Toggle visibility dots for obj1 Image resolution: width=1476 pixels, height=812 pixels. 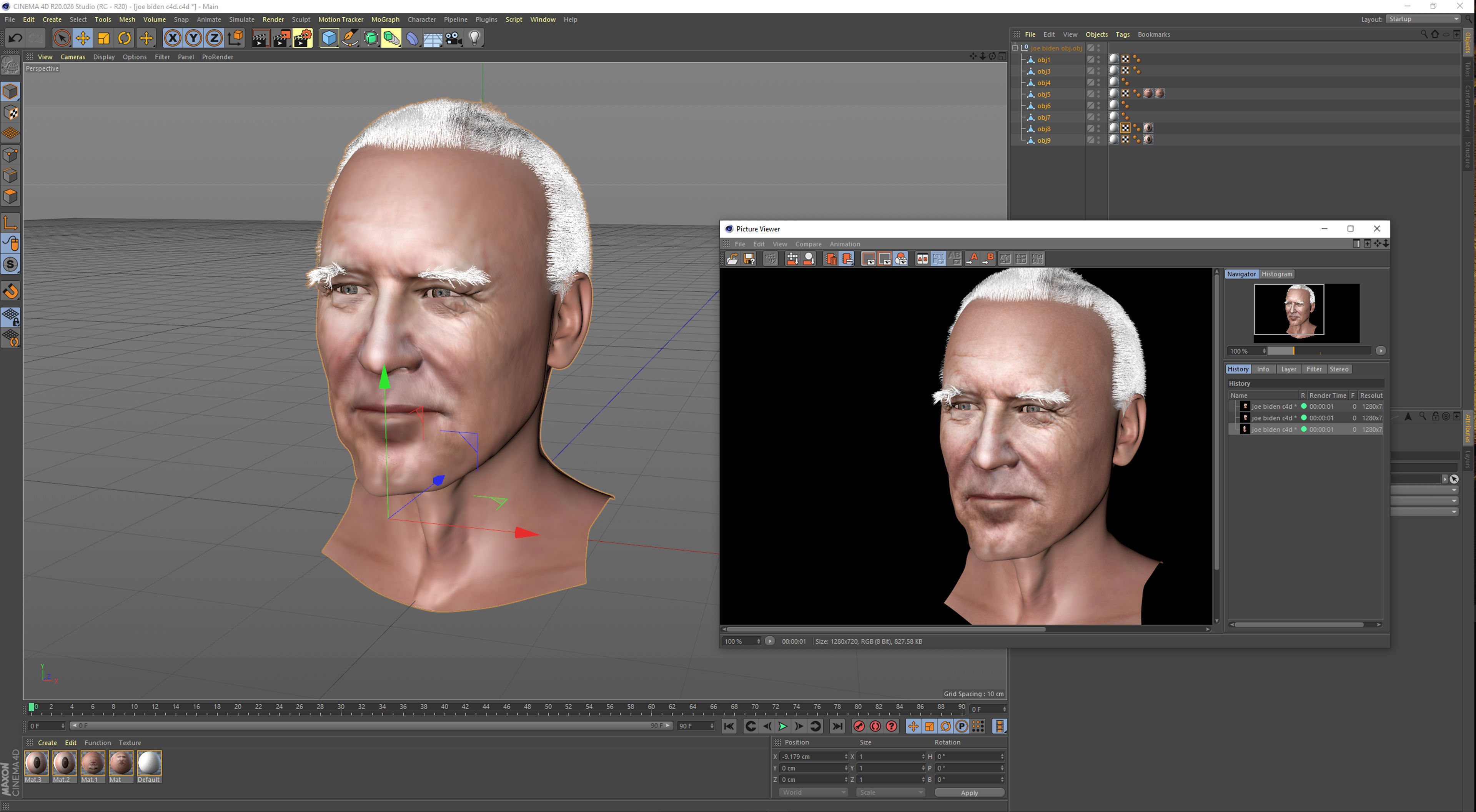click(x=1098, y=60)
